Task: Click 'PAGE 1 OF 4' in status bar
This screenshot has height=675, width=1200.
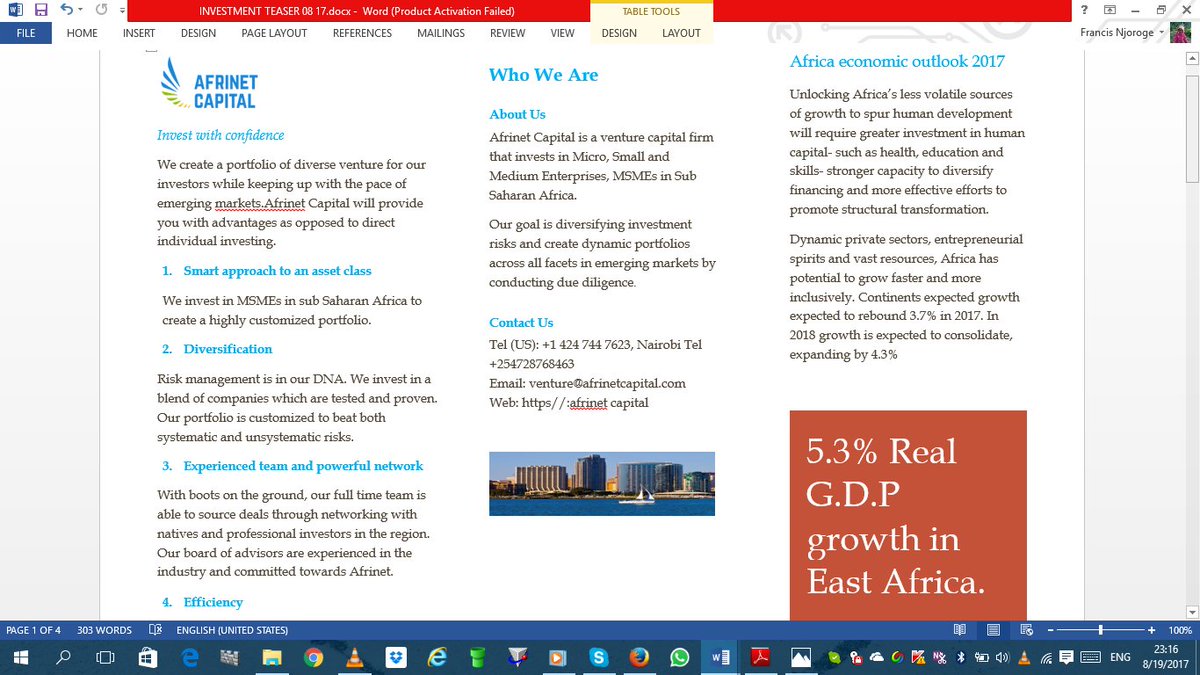Action: (34, 630)
